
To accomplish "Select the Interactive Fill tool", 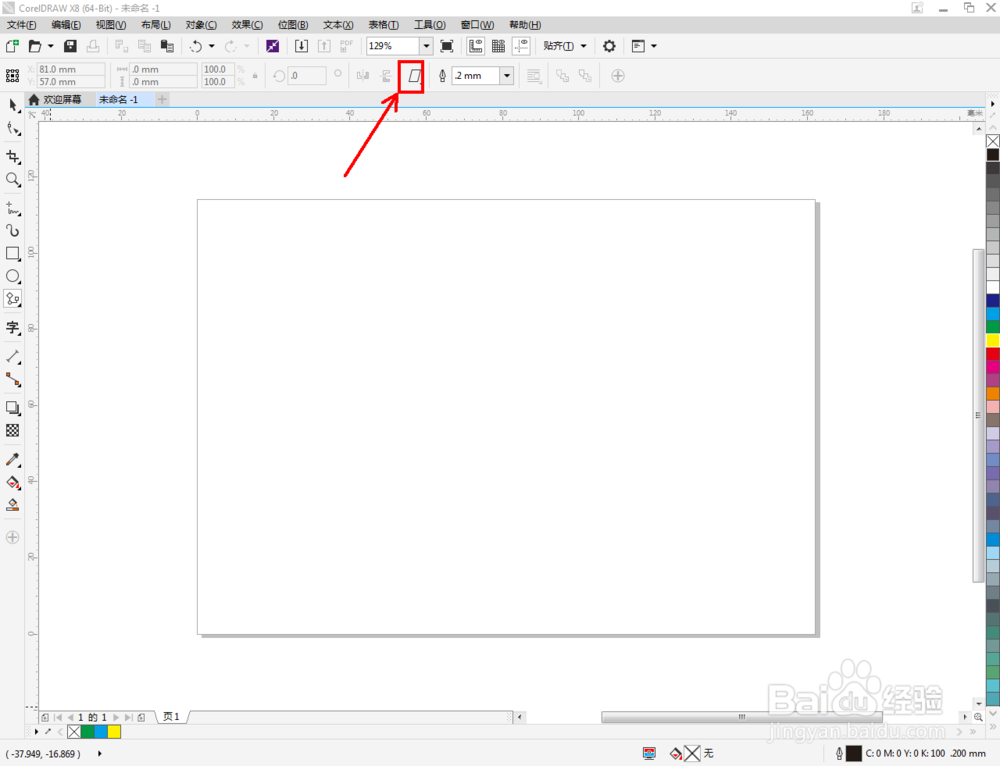I will (x=13, y=482).
